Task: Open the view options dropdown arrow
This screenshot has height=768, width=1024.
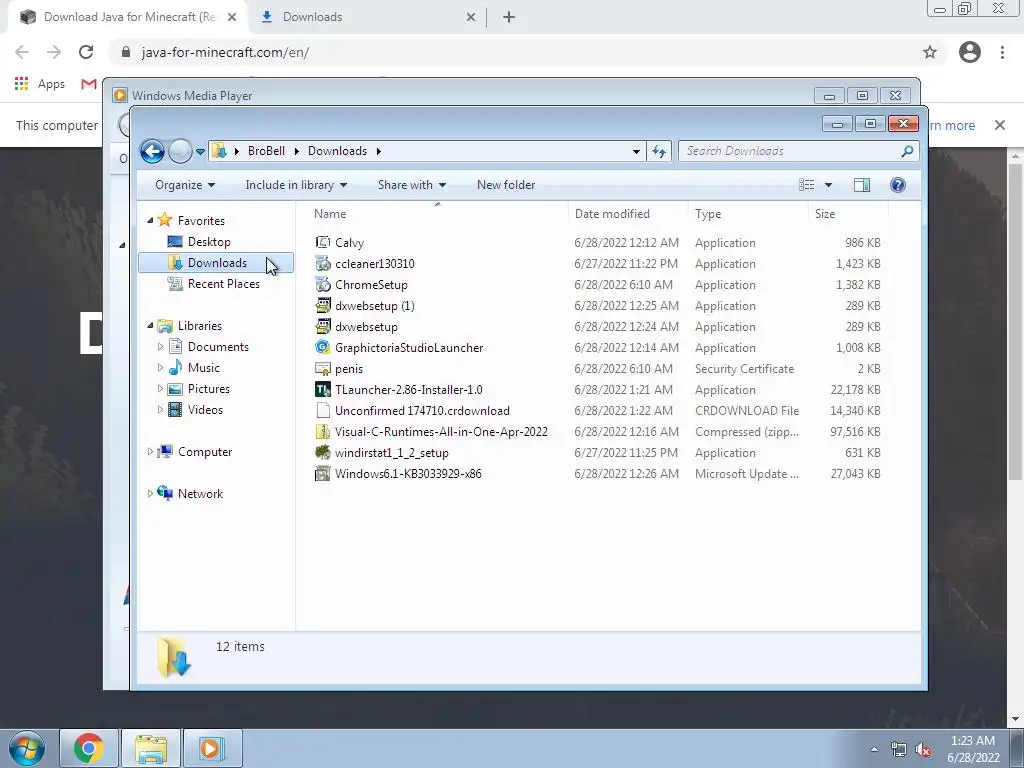Action: pyautogui.click(x=828, y=185)
